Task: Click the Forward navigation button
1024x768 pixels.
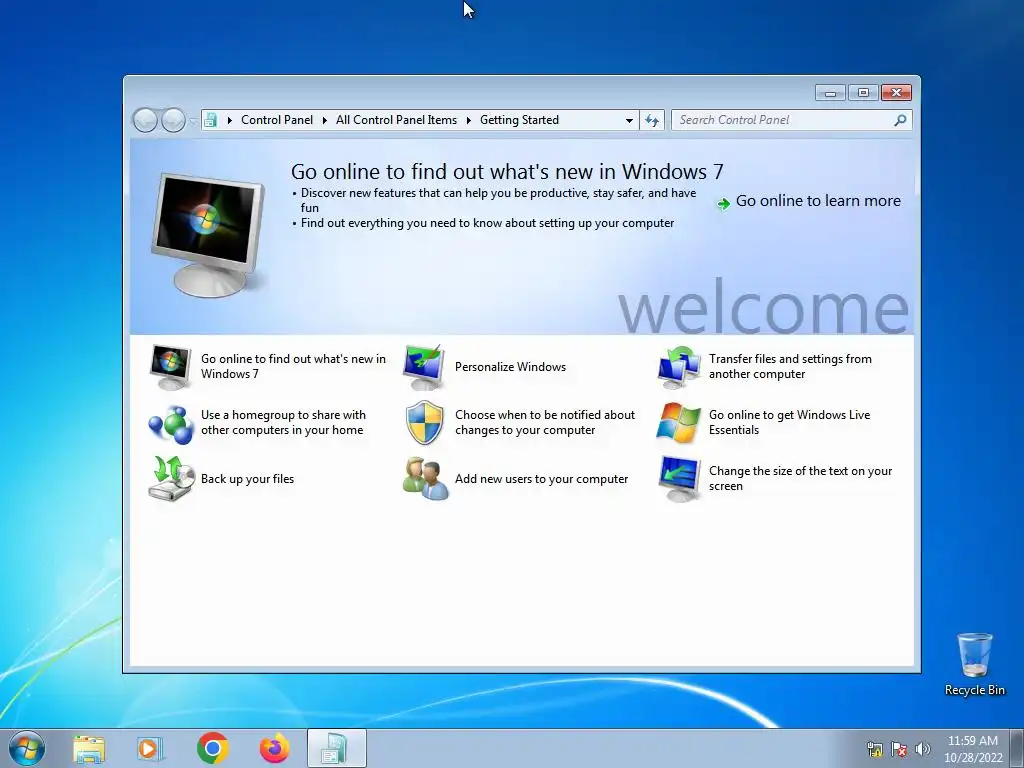Action: coord(173,120)
